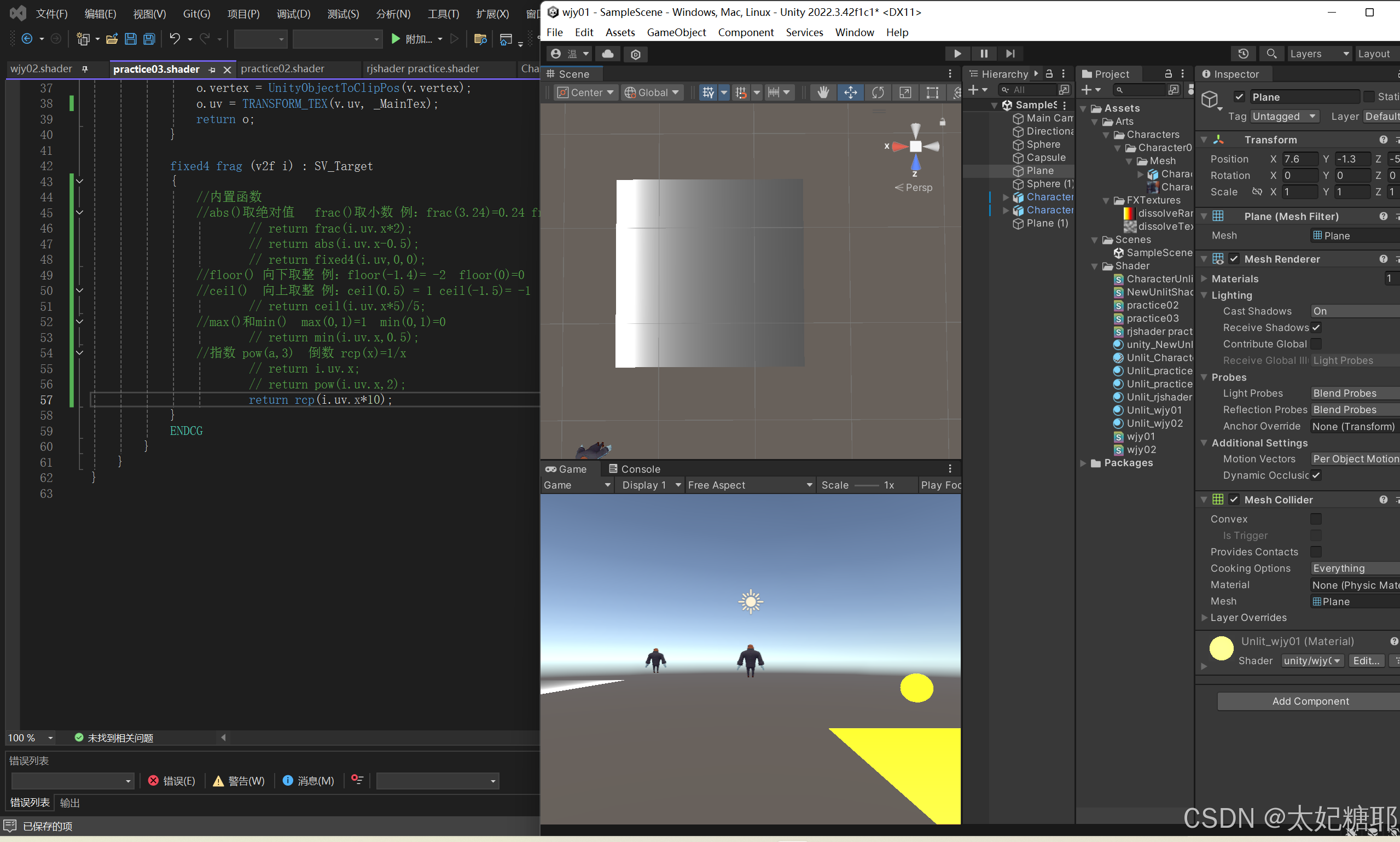Toggle Receive Shadows checkbox
This screenshot has height=842, width=1400.
tap(1316, 327)
